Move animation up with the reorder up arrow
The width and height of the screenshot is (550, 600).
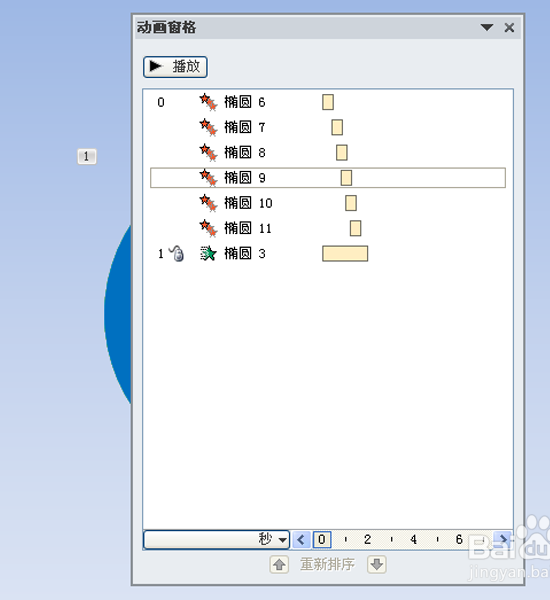(279, 564)
